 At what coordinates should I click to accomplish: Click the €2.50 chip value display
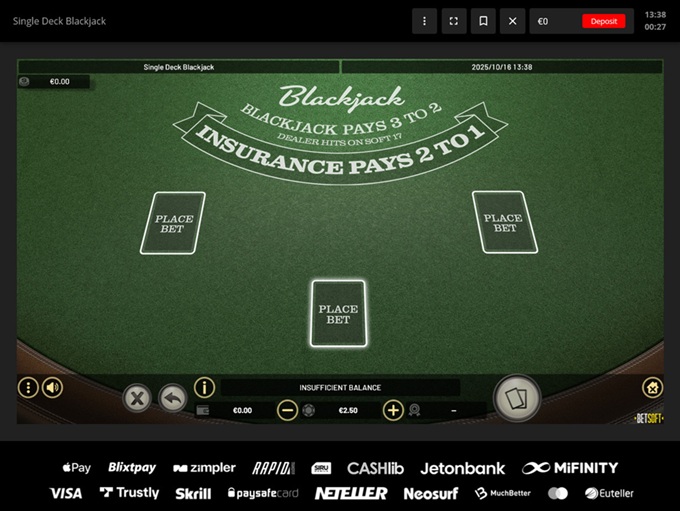347,410
